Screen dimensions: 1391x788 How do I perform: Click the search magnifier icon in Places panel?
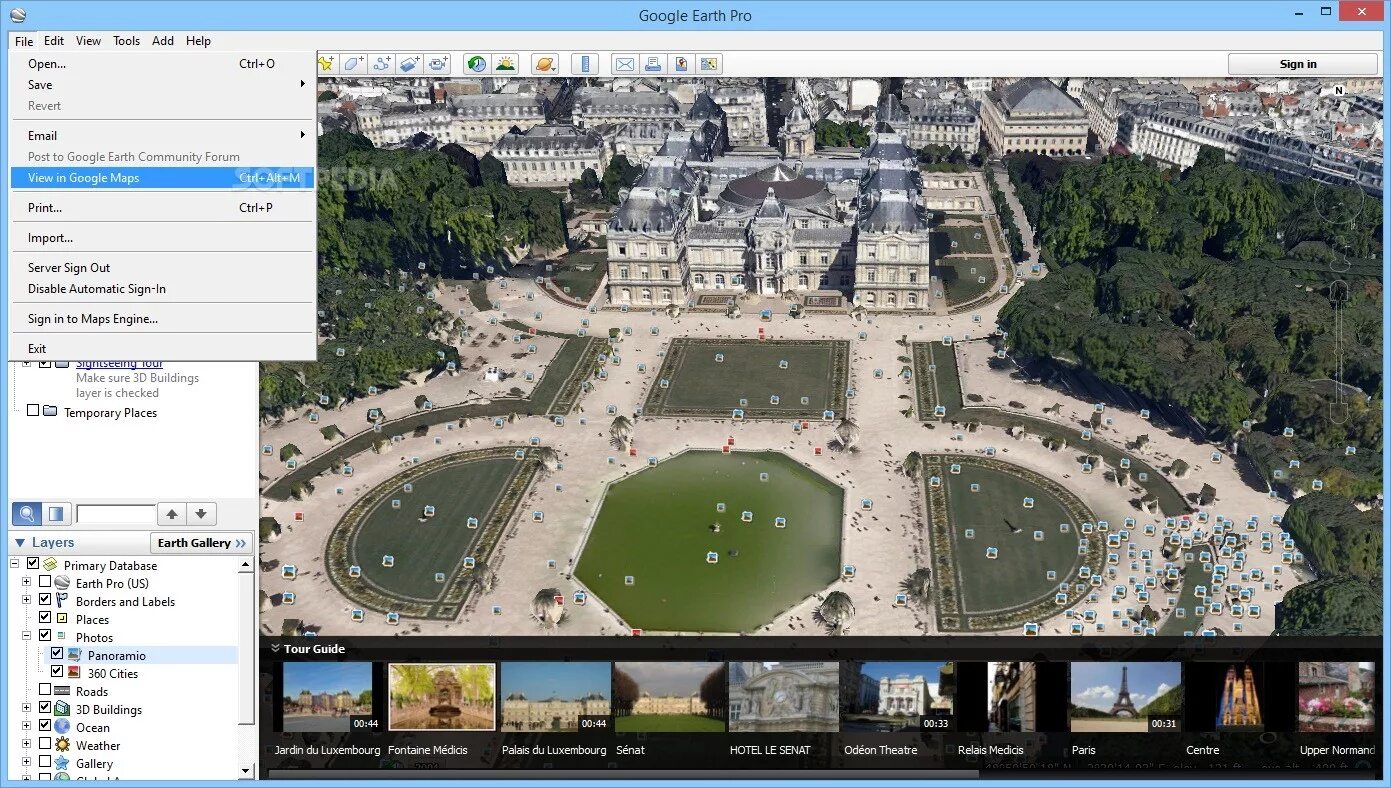tap(27, 514)
